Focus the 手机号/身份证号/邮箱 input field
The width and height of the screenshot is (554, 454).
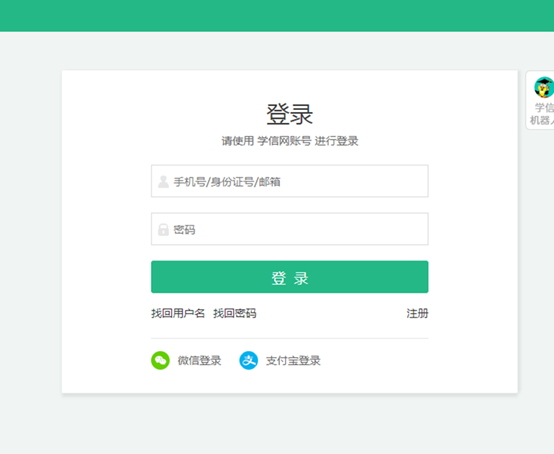click(x=290, y=181)
